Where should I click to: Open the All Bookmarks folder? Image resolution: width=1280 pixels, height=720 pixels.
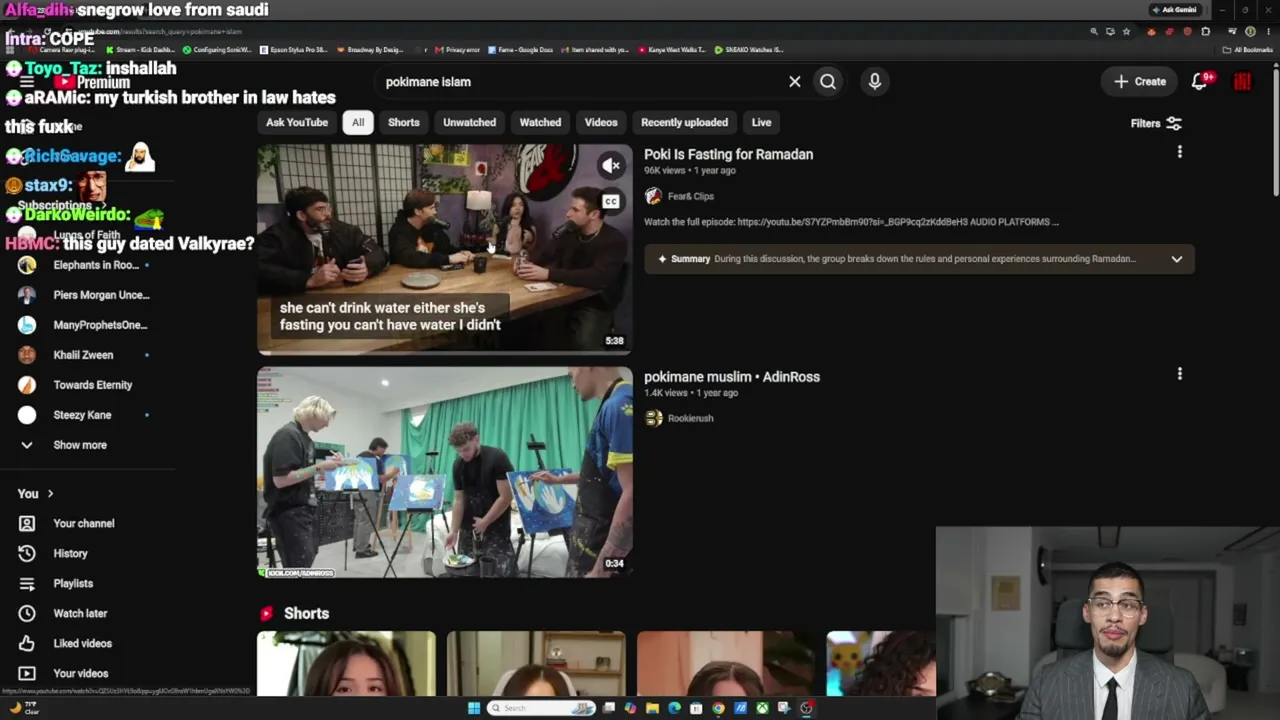click(1249, 49)
